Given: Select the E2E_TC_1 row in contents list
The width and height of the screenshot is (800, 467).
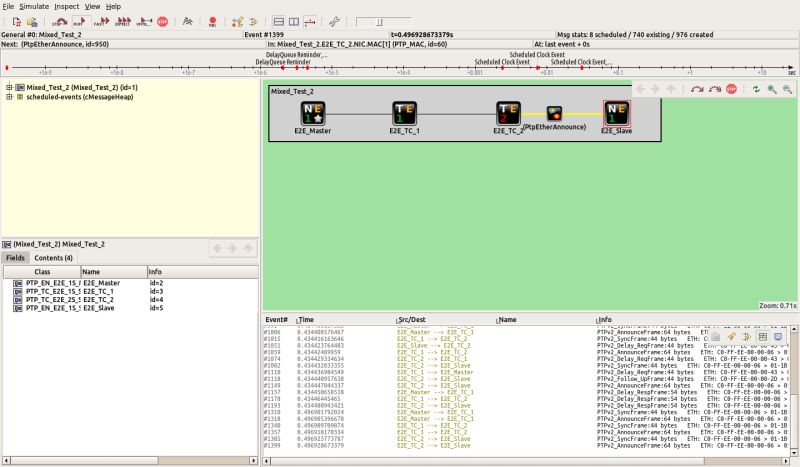Looking at the screenshot, I should click(131, 291).
